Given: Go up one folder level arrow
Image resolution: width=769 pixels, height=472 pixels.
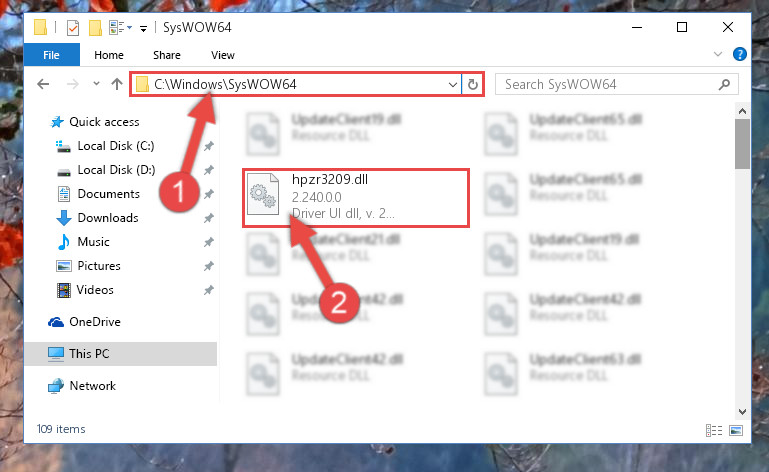Looking at the screenshot, I should (x=117, y=84).
